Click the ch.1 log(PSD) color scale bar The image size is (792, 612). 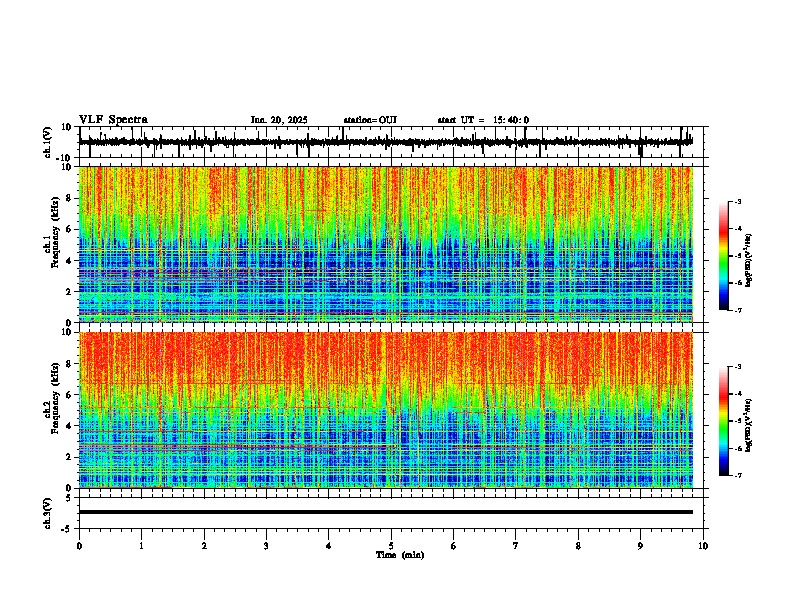click(724, 256)
